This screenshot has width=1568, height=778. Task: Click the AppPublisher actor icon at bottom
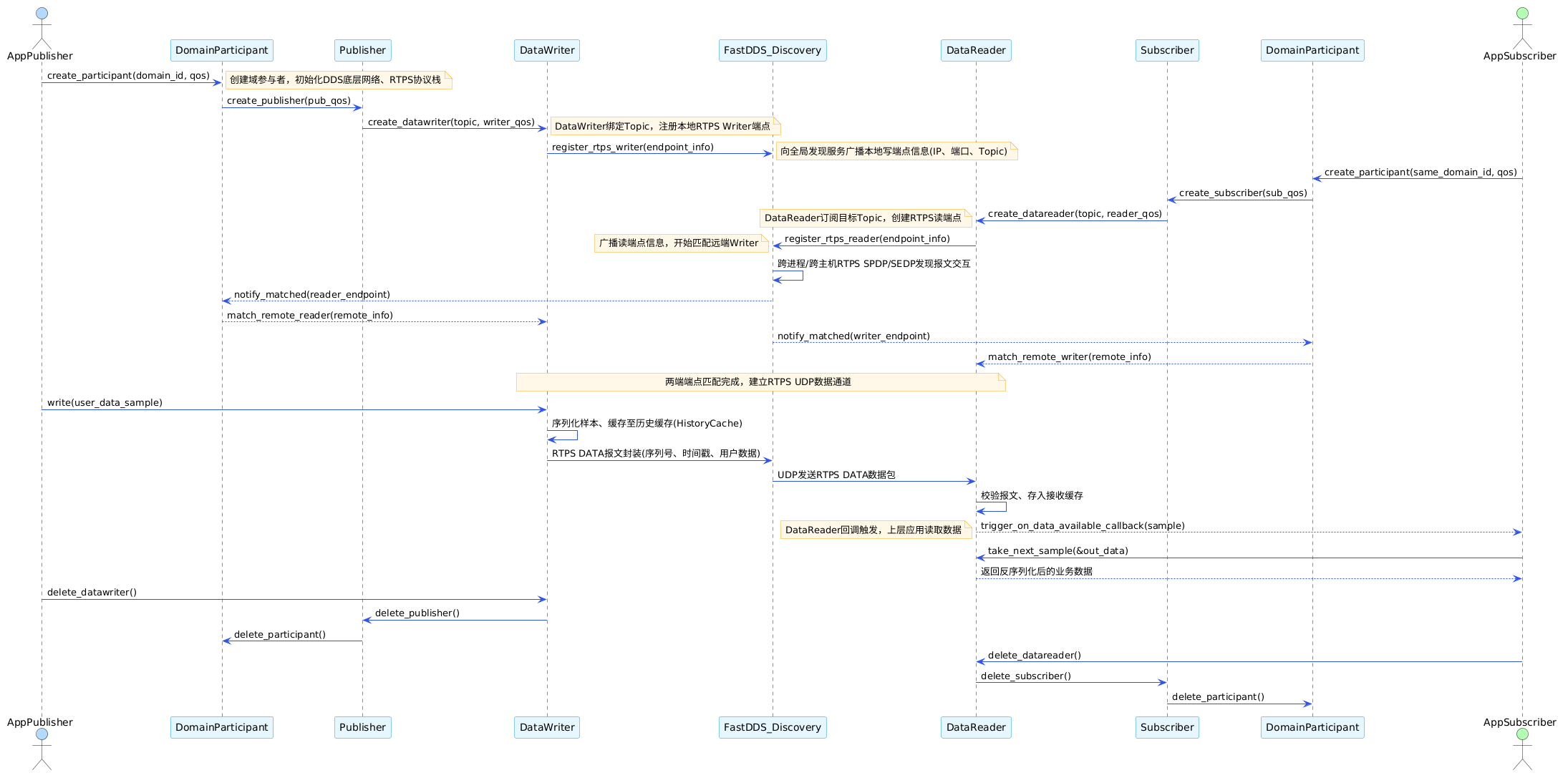coord(42,749)
